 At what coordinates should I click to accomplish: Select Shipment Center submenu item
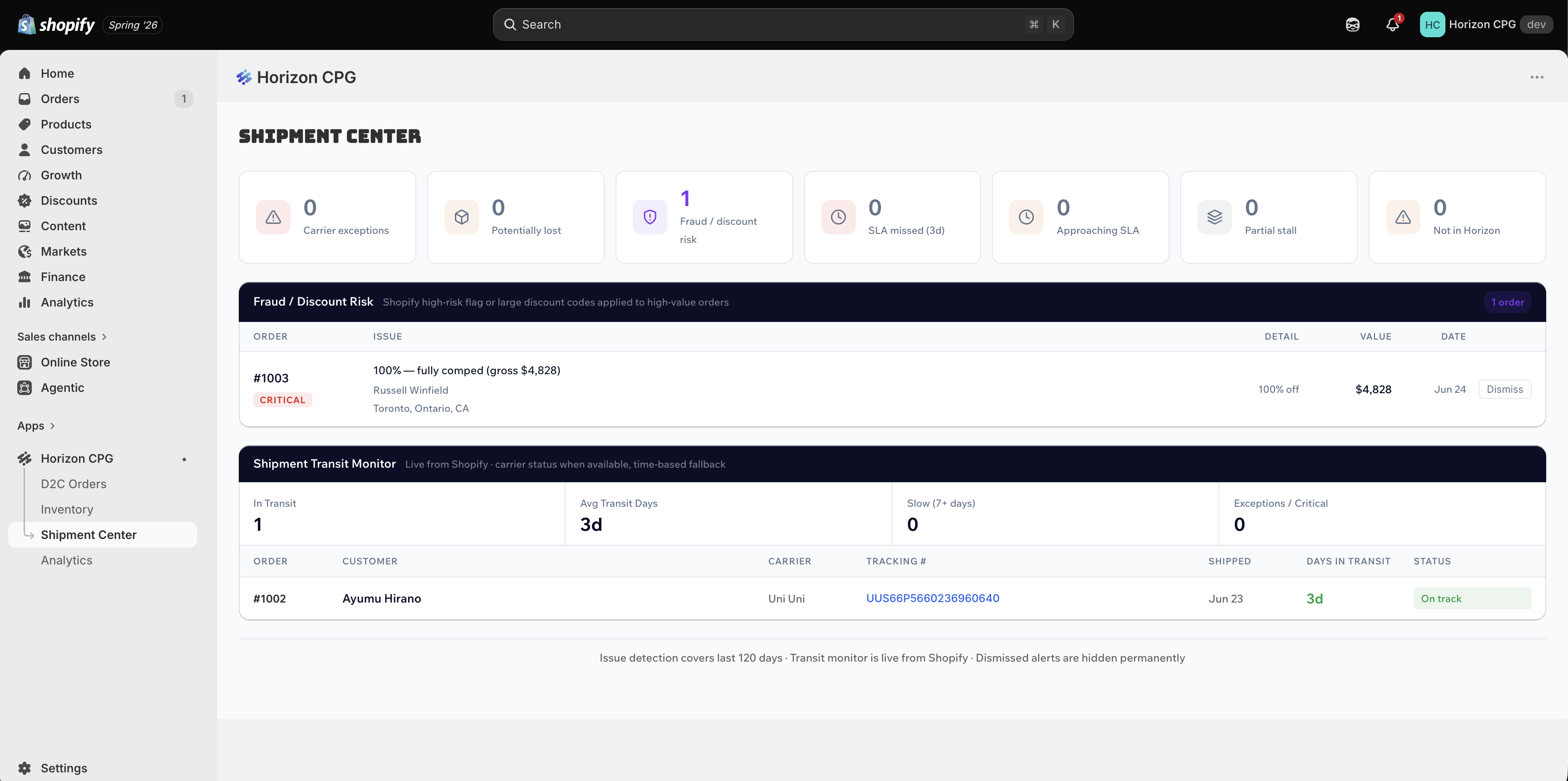point(102,535)
